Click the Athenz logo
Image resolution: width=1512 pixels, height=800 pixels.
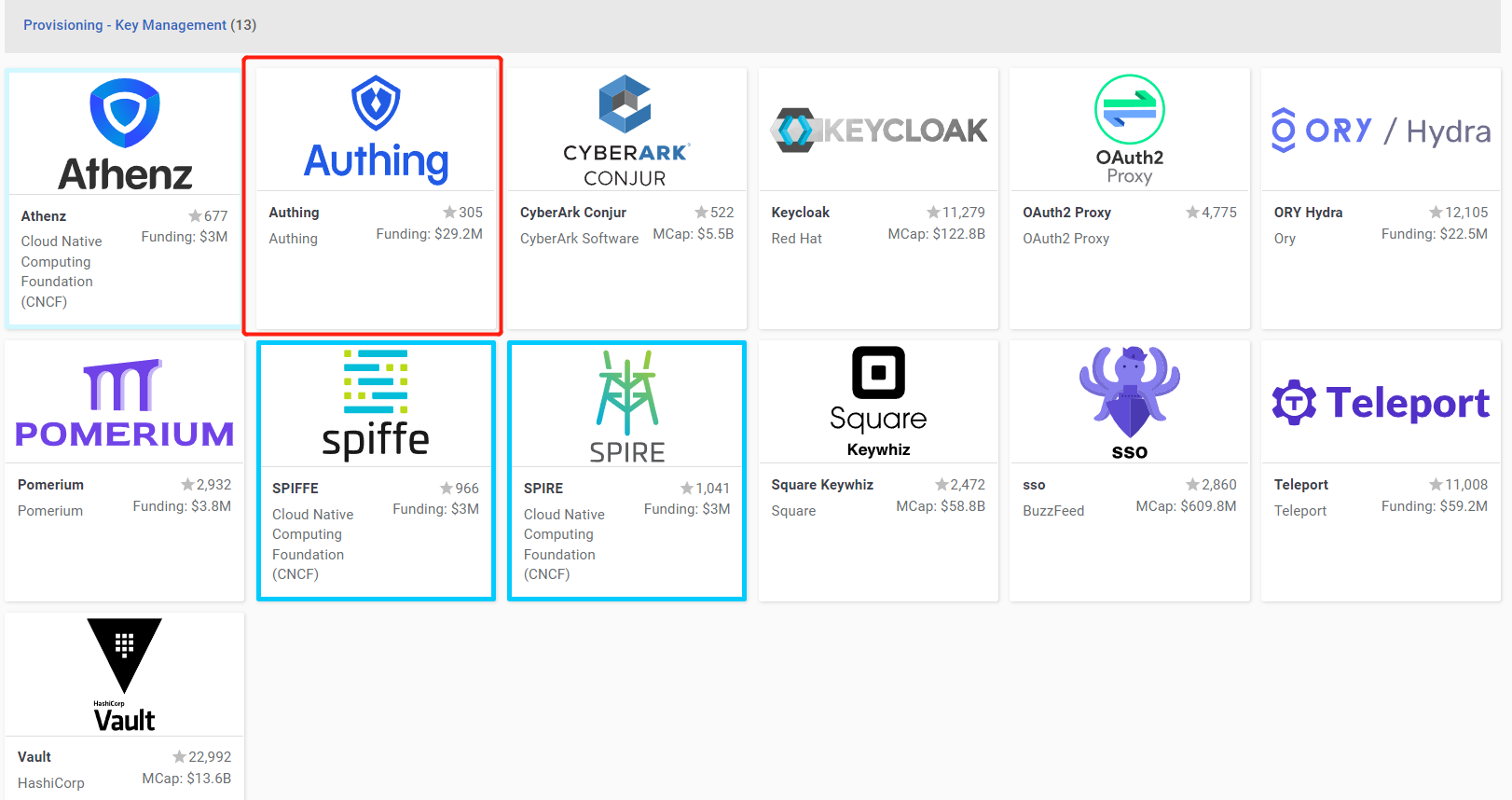tap(125, 134)
